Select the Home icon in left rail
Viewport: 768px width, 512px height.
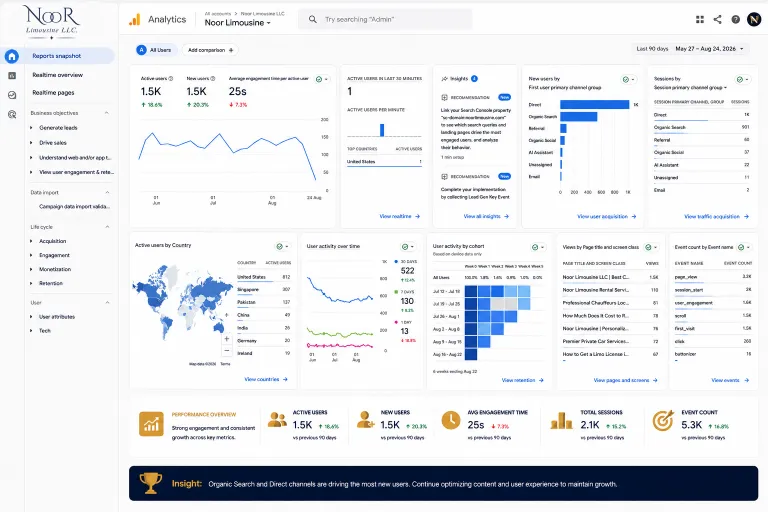pos(12,56)
